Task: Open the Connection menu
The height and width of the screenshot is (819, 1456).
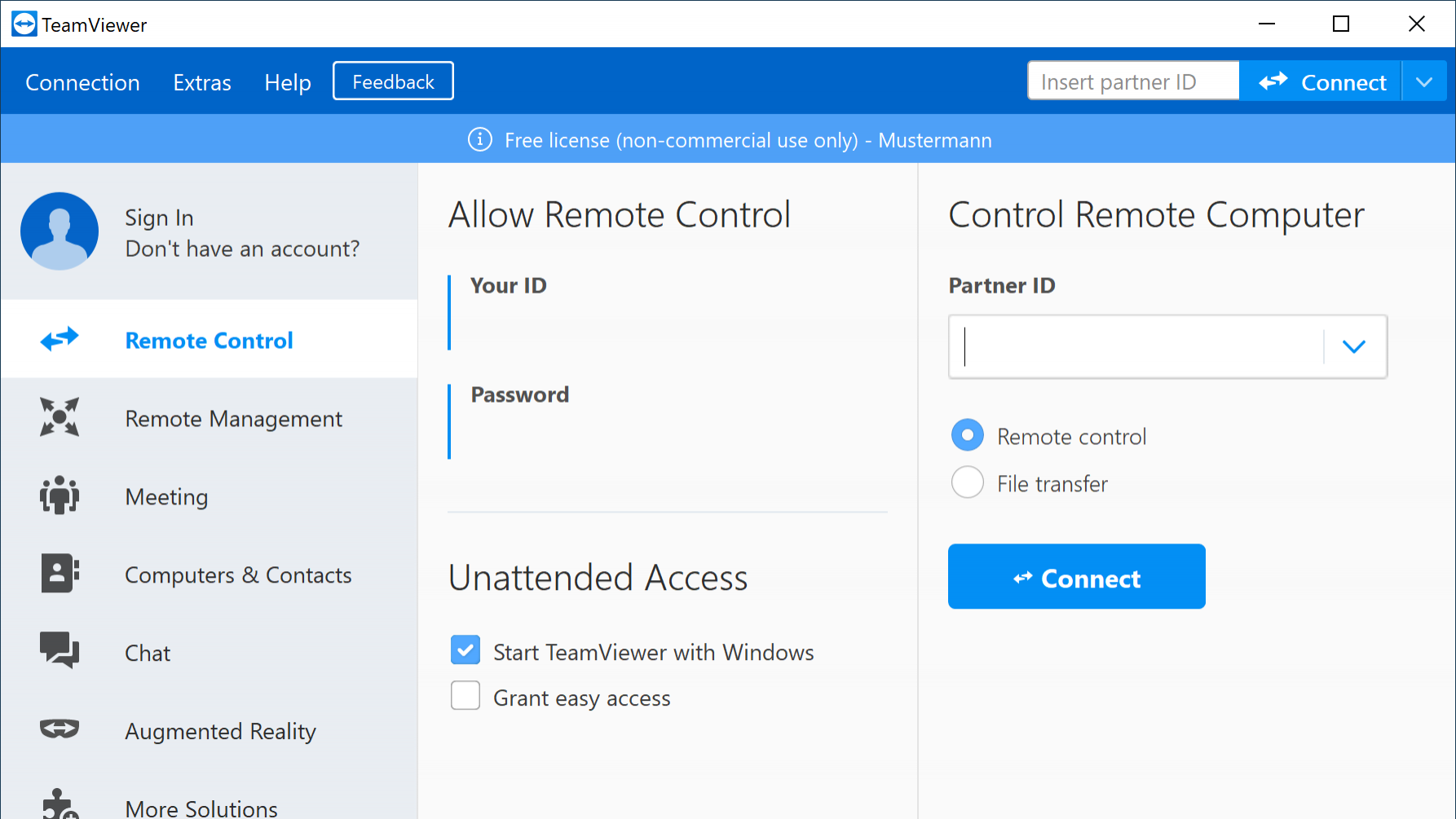Action: point(82,82)
